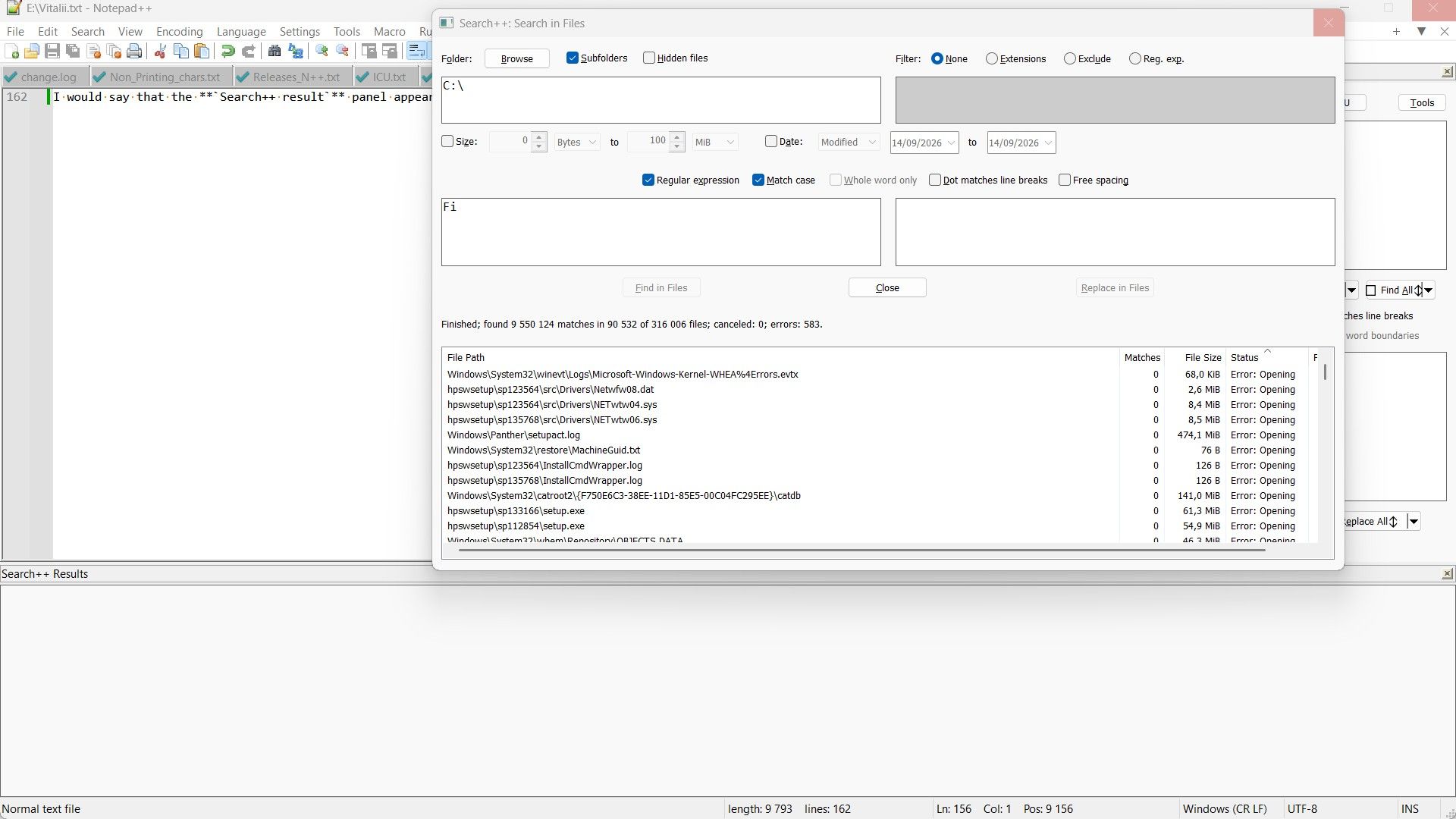Enable the Date filter checkbox

point(771,141)
